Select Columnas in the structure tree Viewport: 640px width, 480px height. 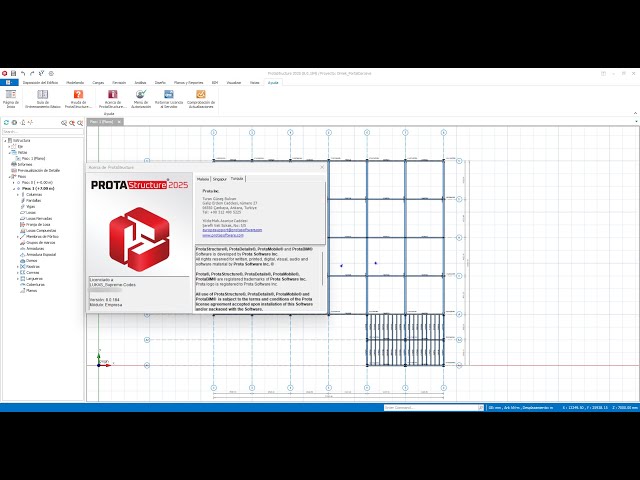[x=34, y=195]
